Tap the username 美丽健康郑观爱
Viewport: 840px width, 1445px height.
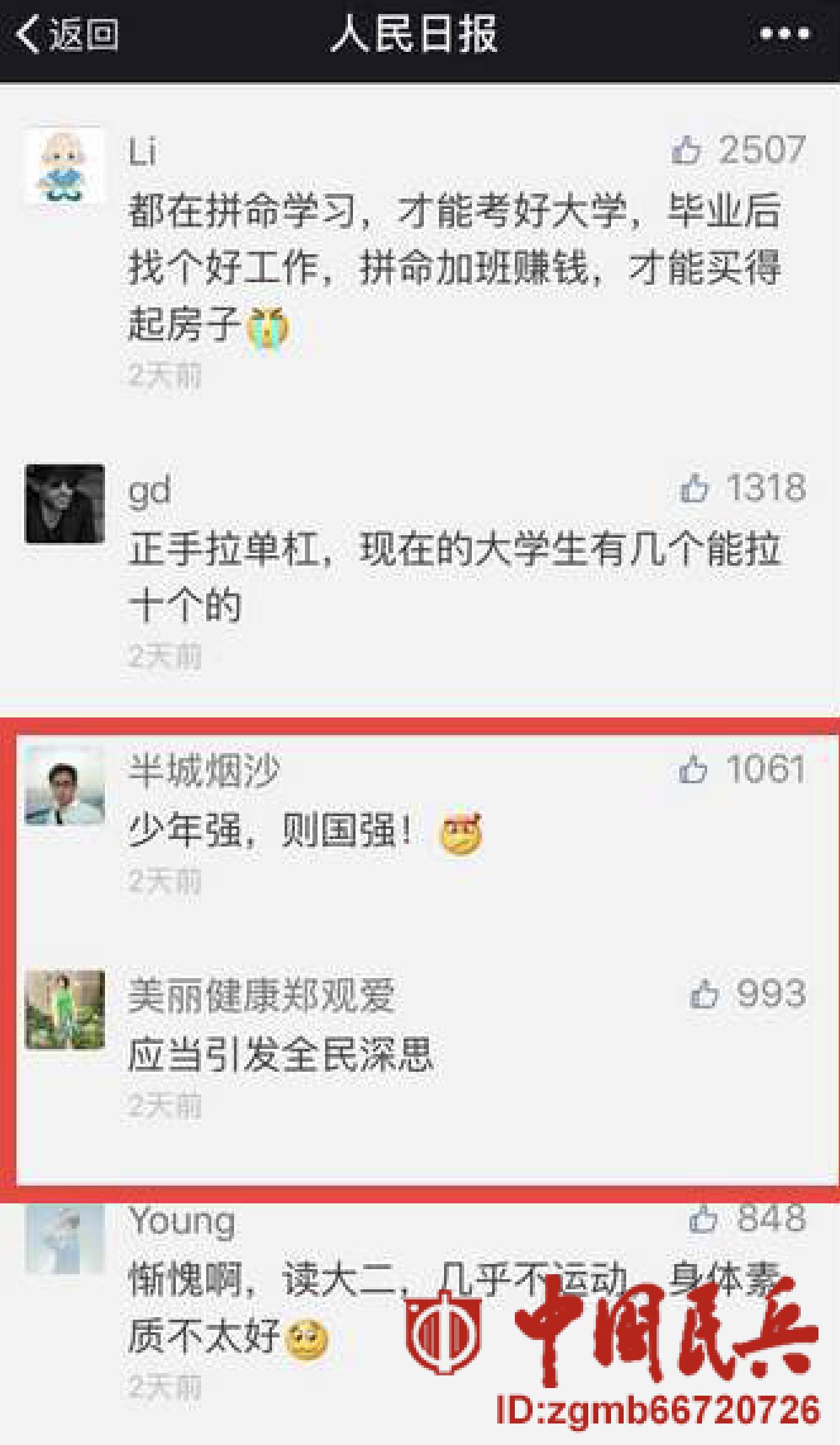point(262,995)
